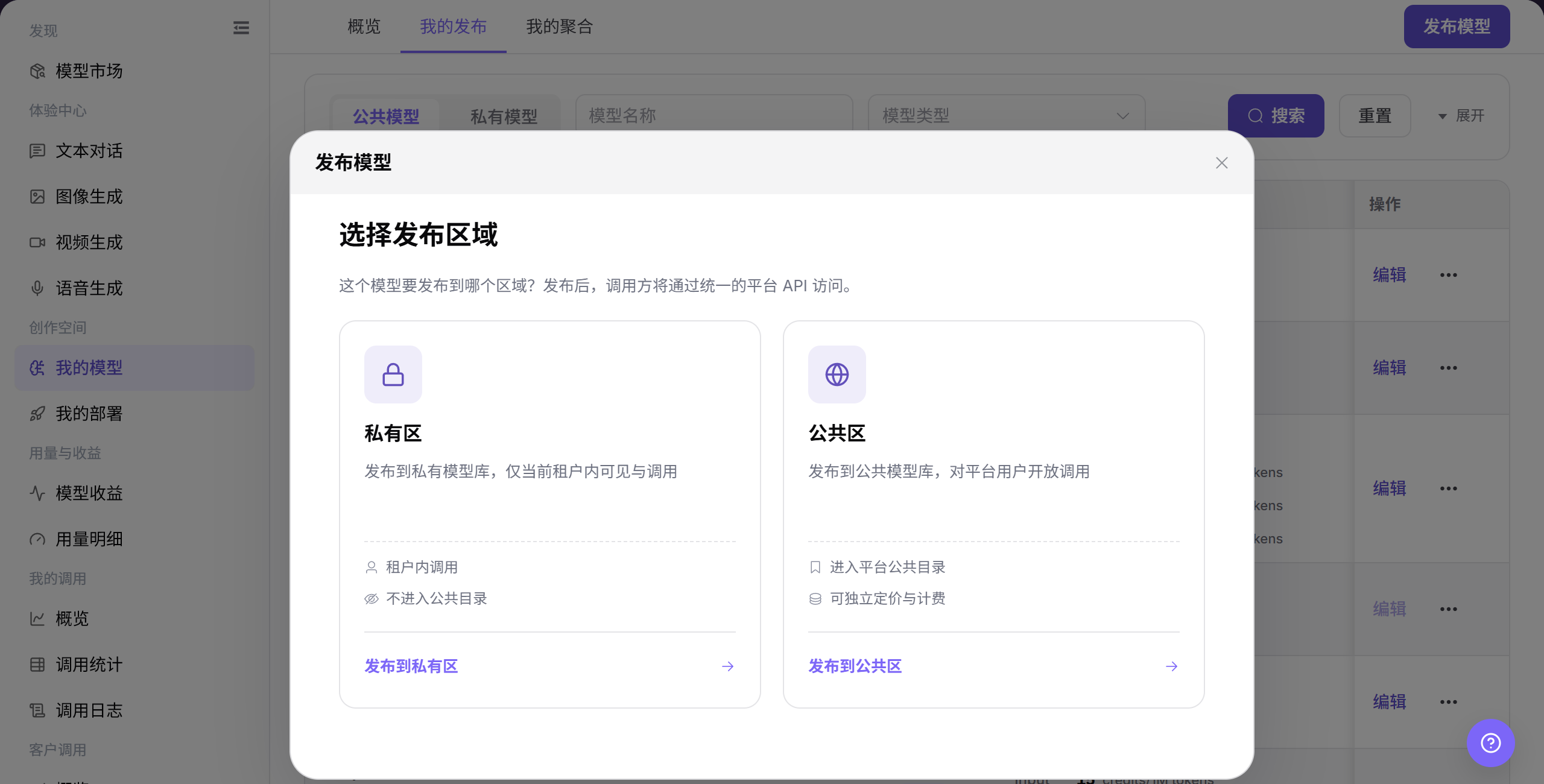Select the 私有模型 segment
The width and height of the screenshot is (1544, 784).
tap(504, 116)
